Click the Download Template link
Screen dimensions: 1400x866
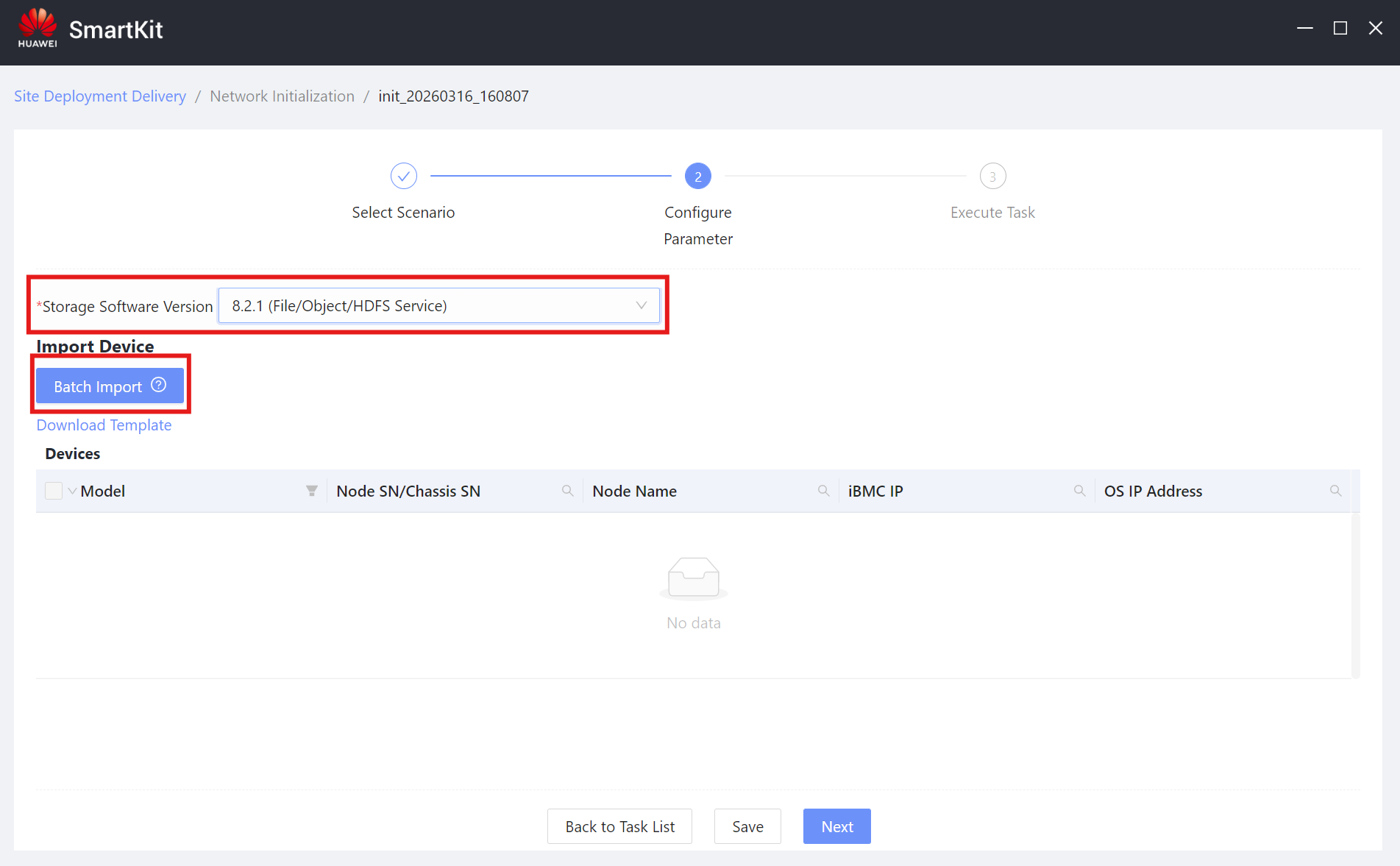coord(104,425)
